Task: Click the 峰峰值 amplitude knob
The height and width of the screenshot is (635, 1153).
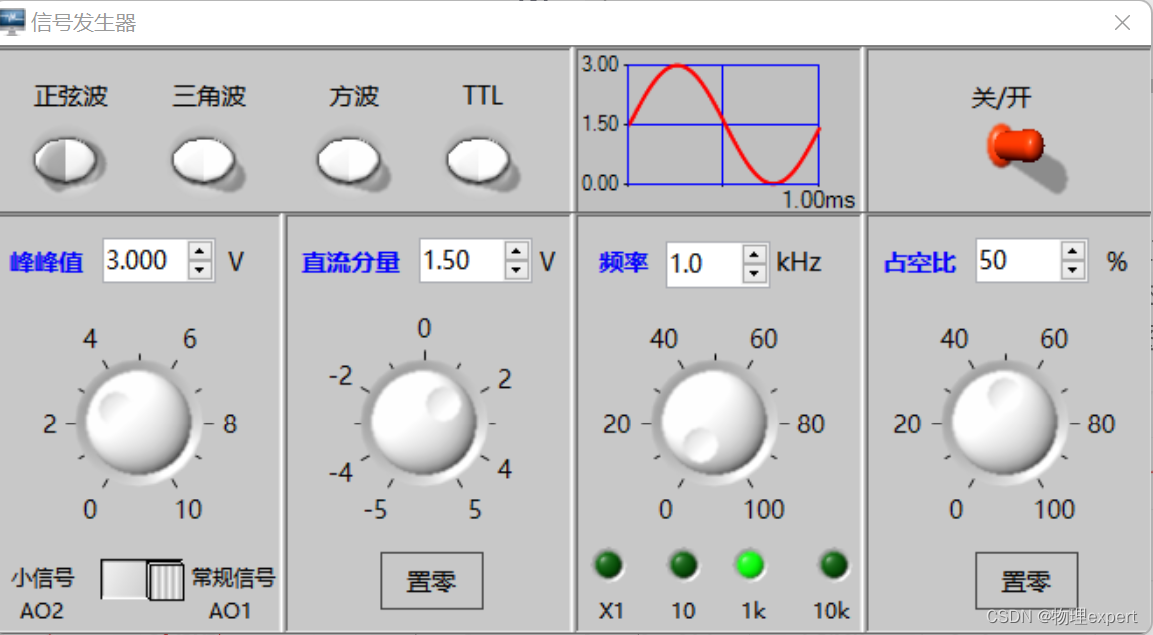Action: pyautogui.click(x=139, y=423)
